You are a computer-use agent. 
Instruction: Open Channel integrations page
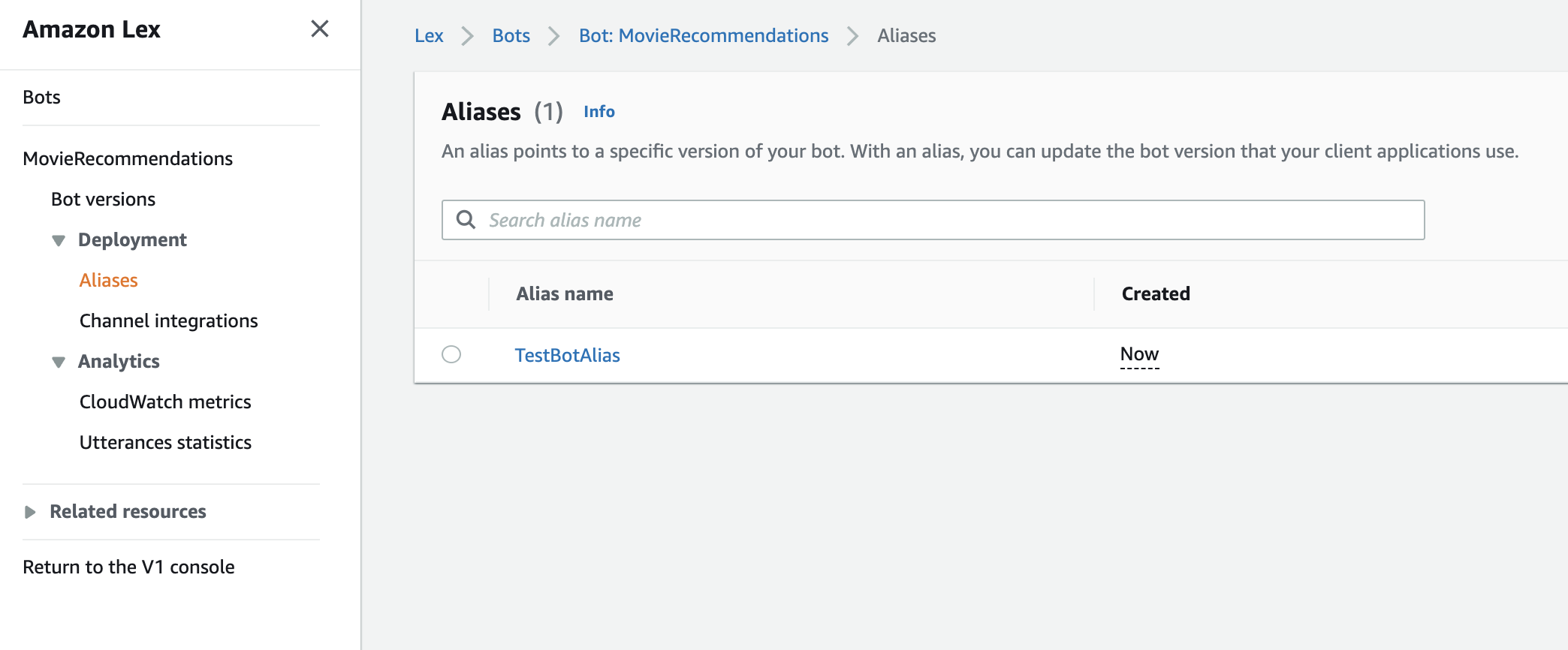click(168, 321)
